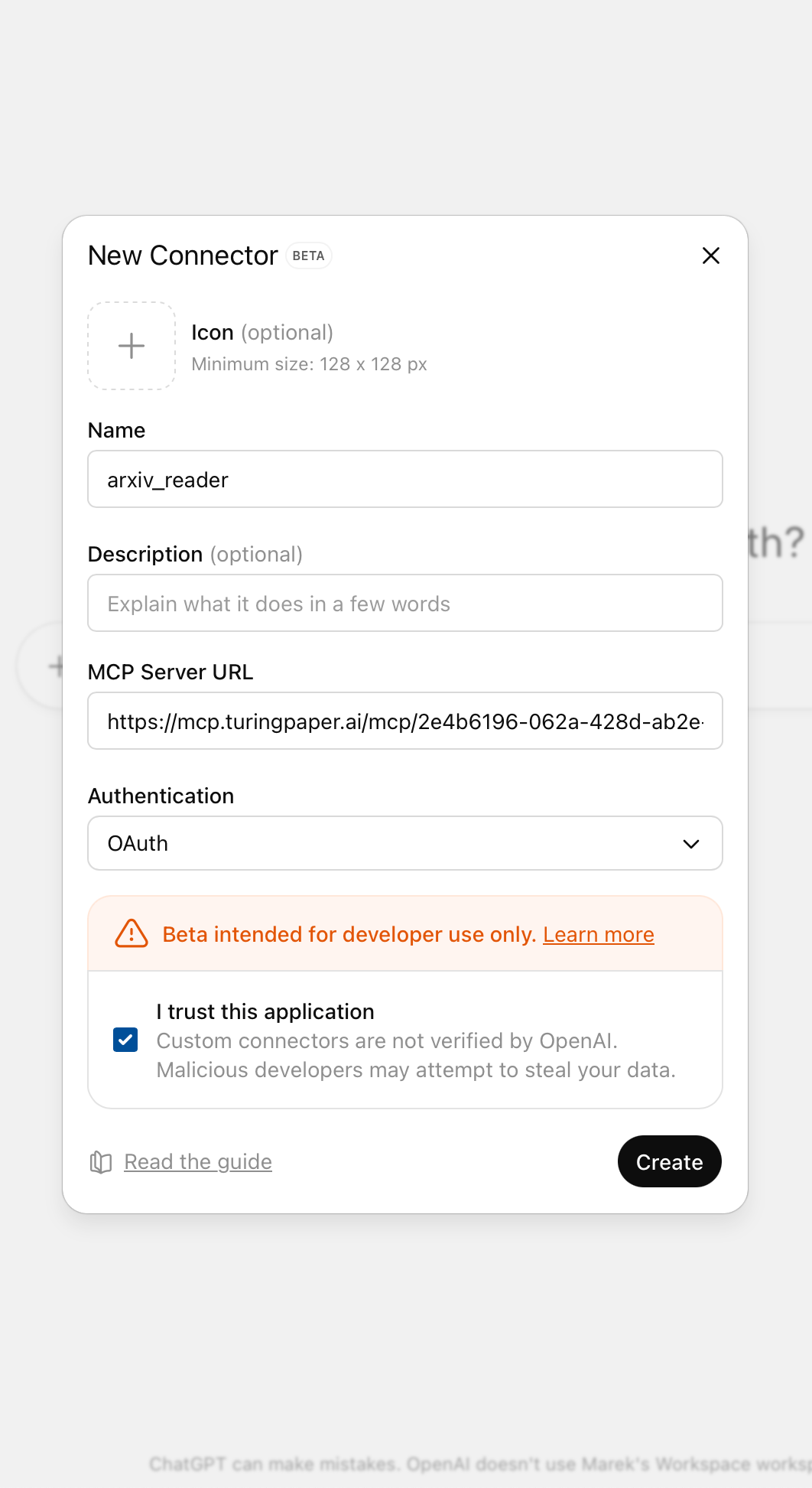The height and width of the screenshot is (1488, 812).
Task: Close the New Connector dialog
Action: (x=711, y=256)
